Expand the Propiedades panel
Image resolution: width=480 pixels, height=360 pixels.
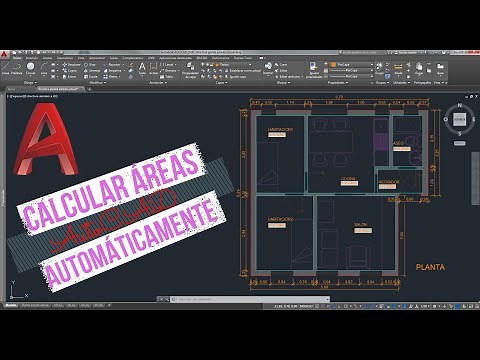point(337,82)
